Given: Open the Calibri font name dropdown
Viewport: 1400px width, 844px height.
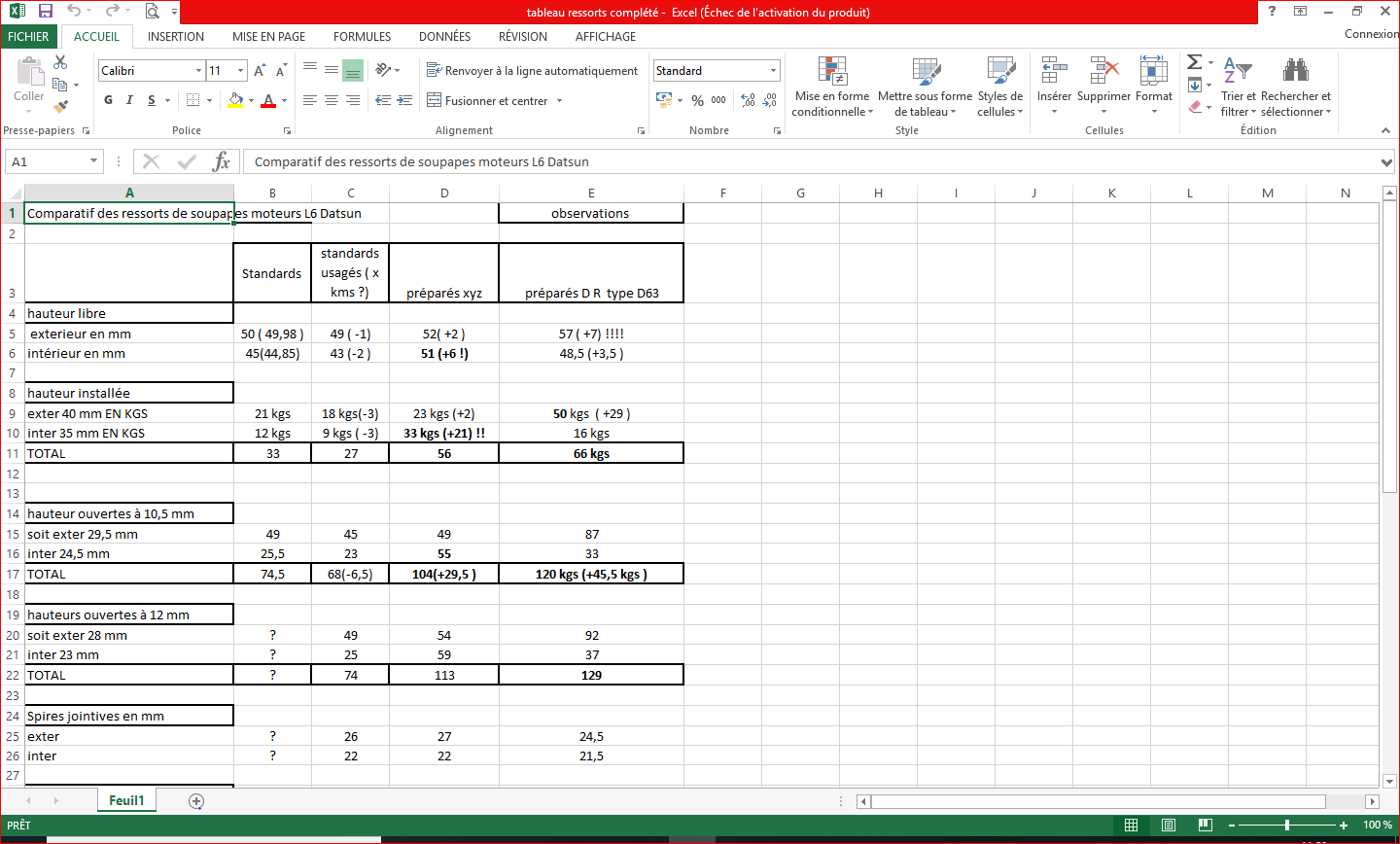Looking at the screenshot, I should point(198,71).
